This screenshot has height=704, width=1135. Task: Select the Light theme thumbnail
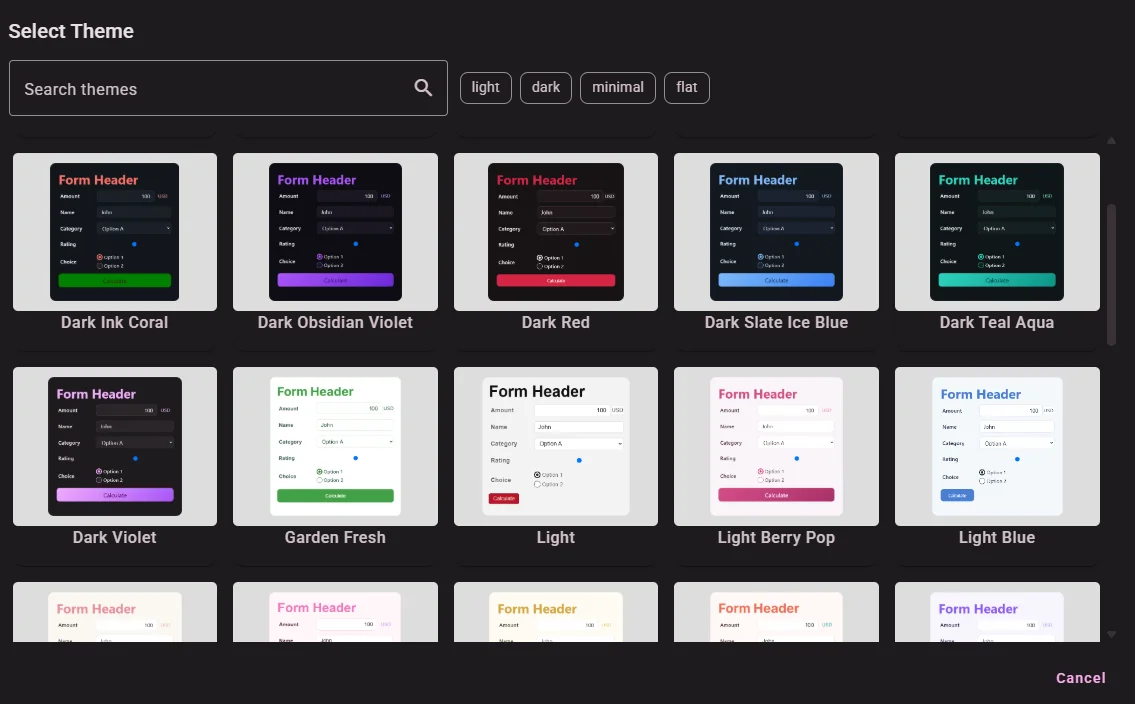[x=556, y=446]
